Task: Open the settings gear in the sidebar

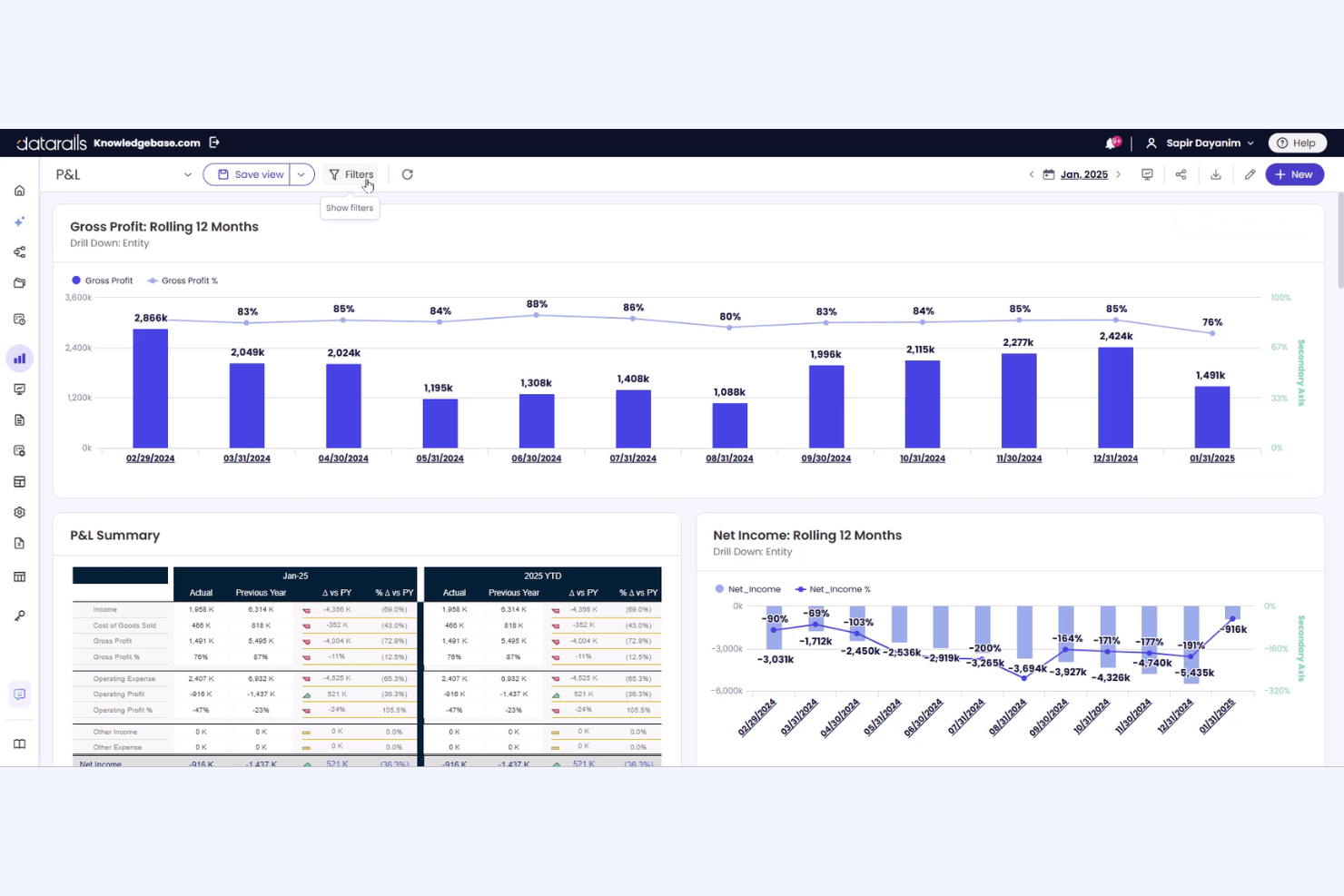Action: point(19,512)
